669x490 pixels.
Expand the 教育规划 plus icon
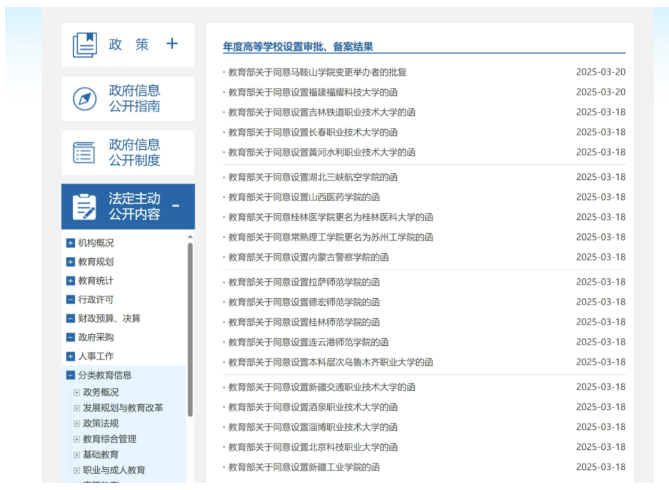70,262
